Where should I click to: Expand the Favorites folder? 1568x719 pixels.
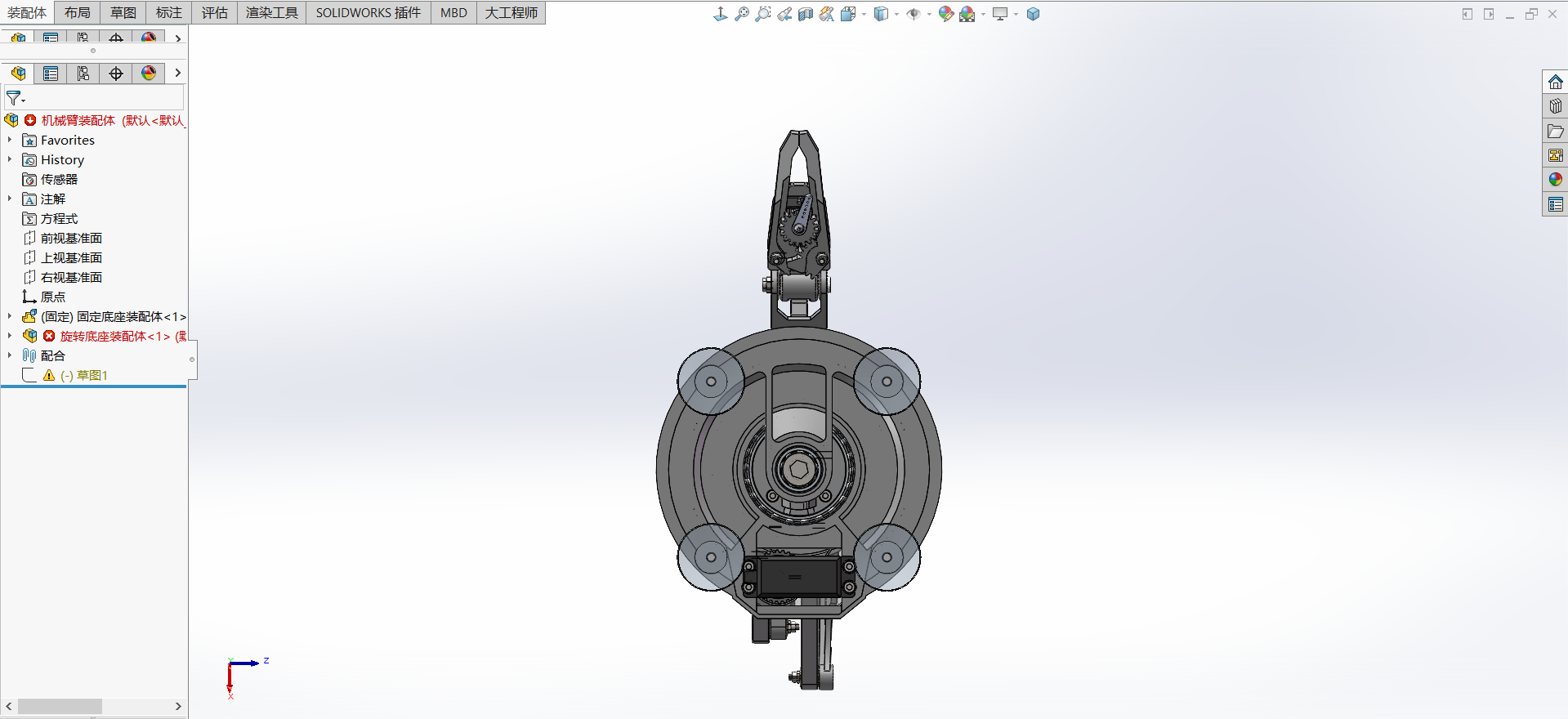(10, 140)
